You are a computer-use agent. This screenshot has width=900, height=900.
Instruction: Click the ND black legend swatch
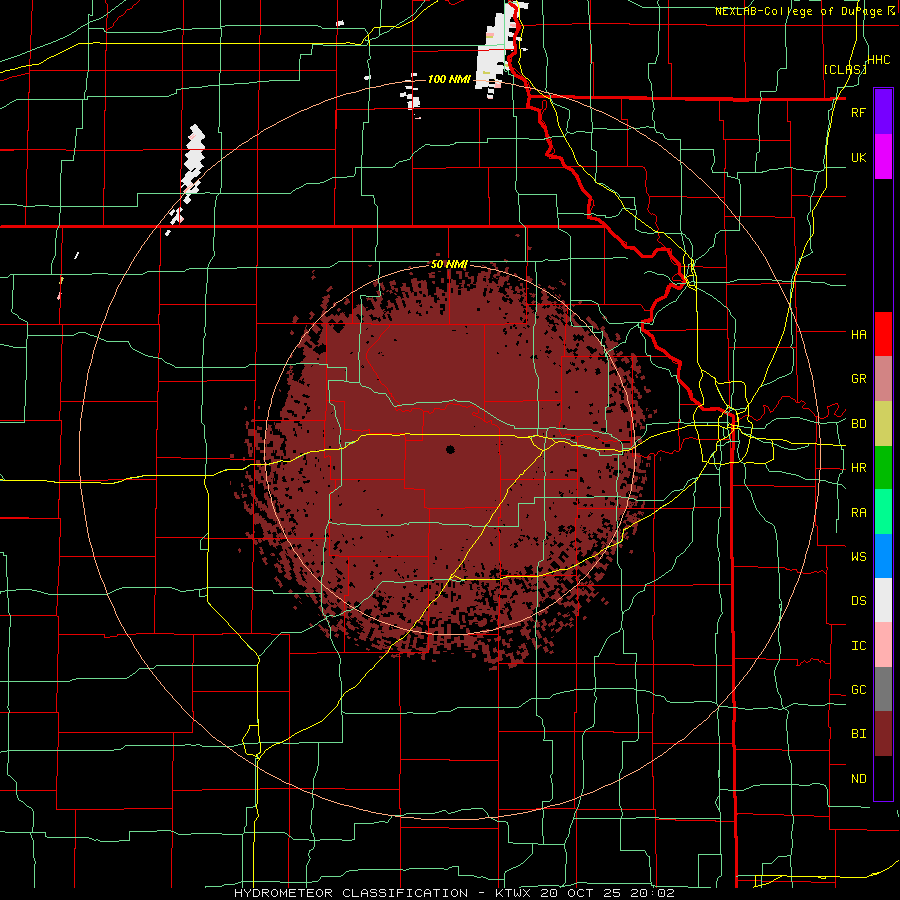[x=883, y=778]
